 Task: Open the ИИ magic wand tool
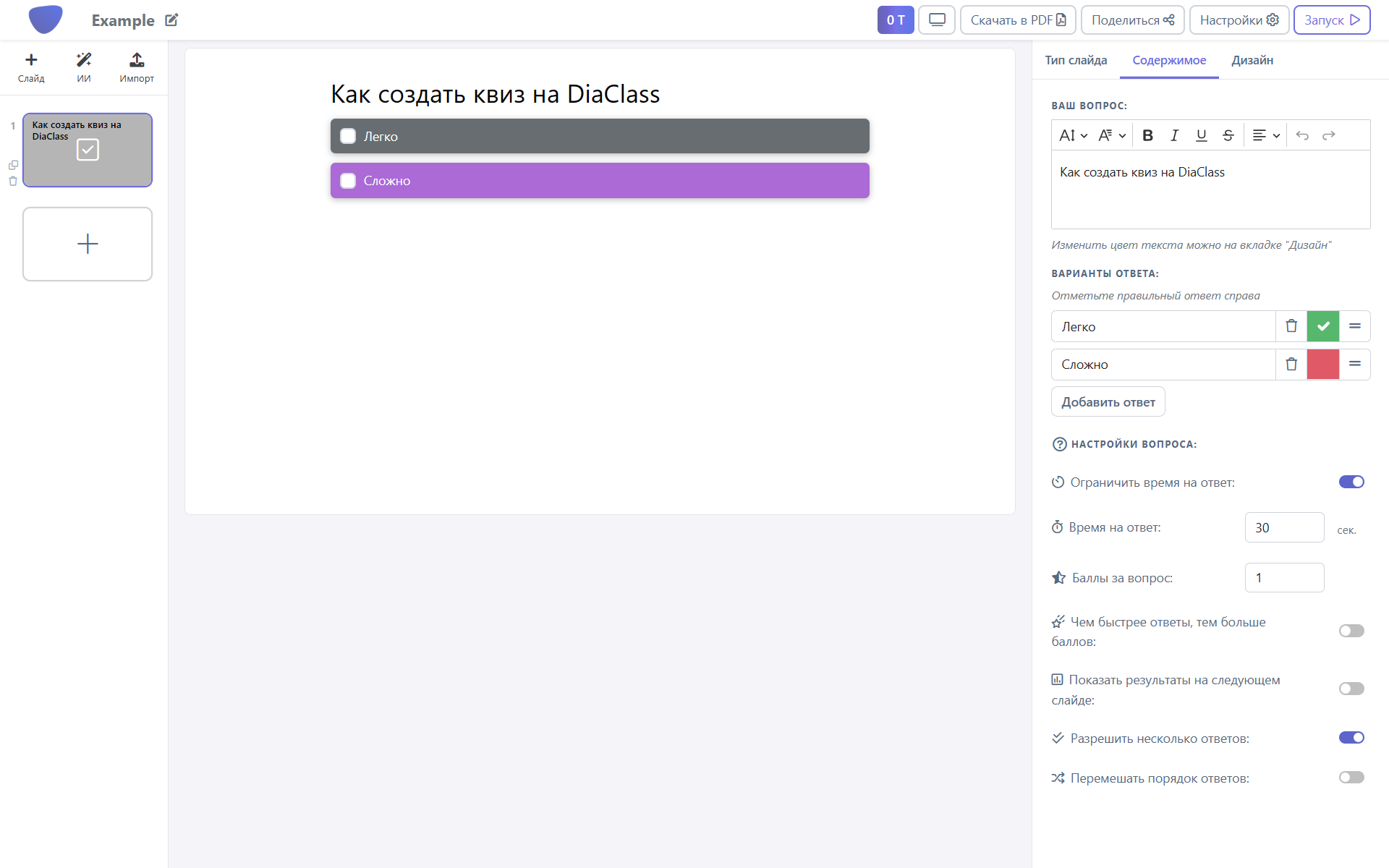(x=84, y=67)
